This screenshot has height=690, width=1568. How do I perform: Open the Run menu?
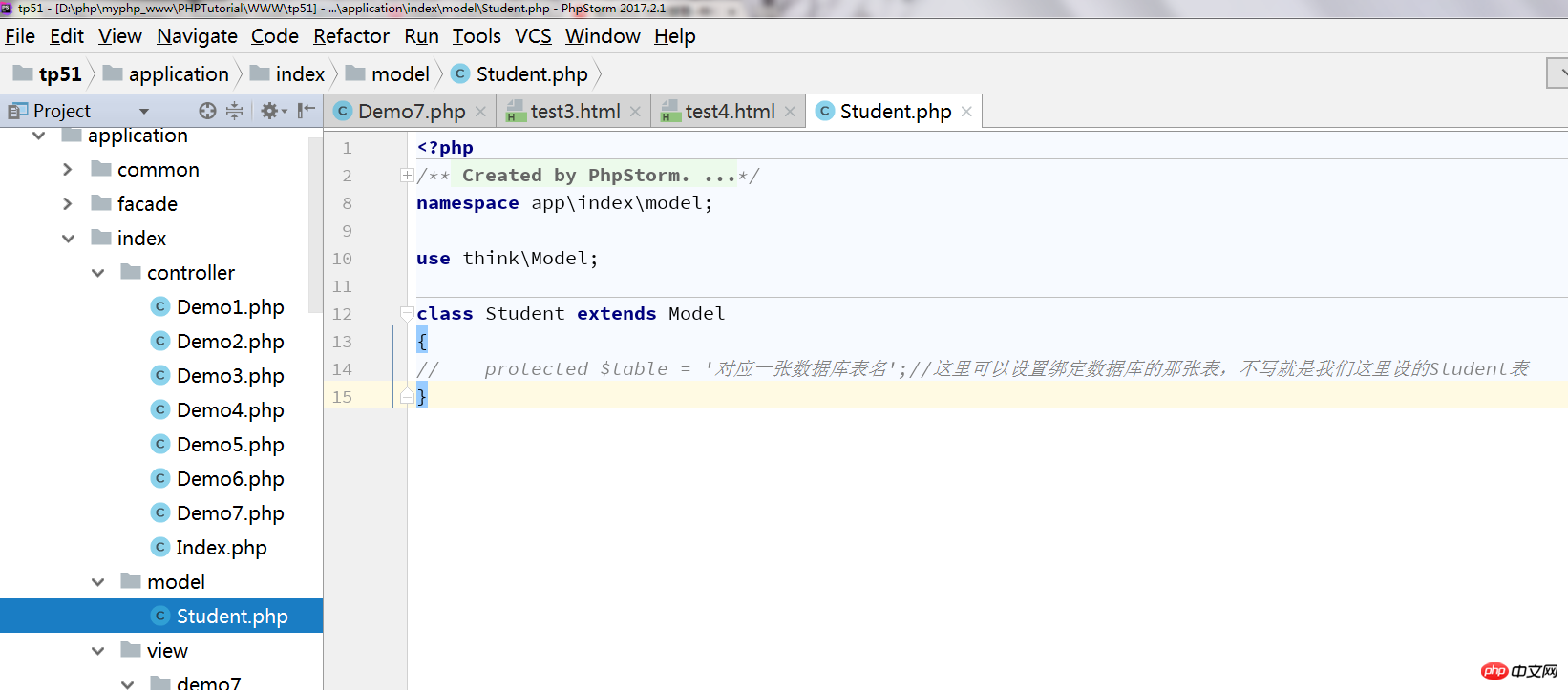[x=421, y=36]
